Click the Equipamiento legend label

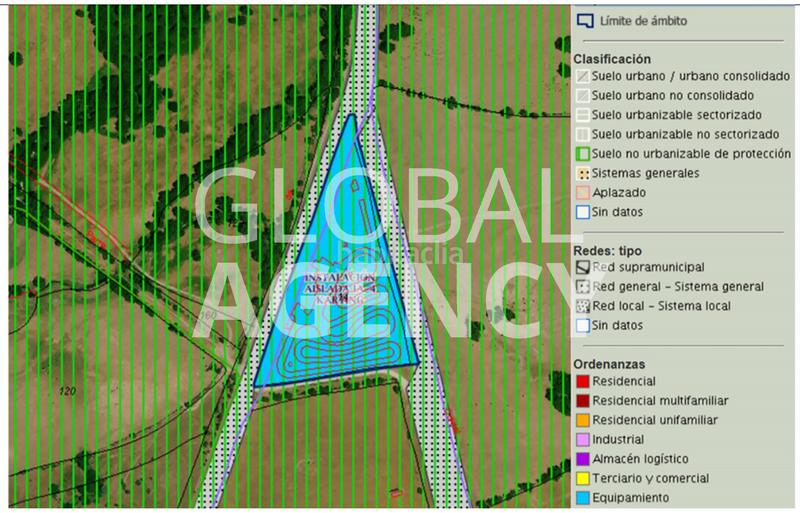point(631,498)
